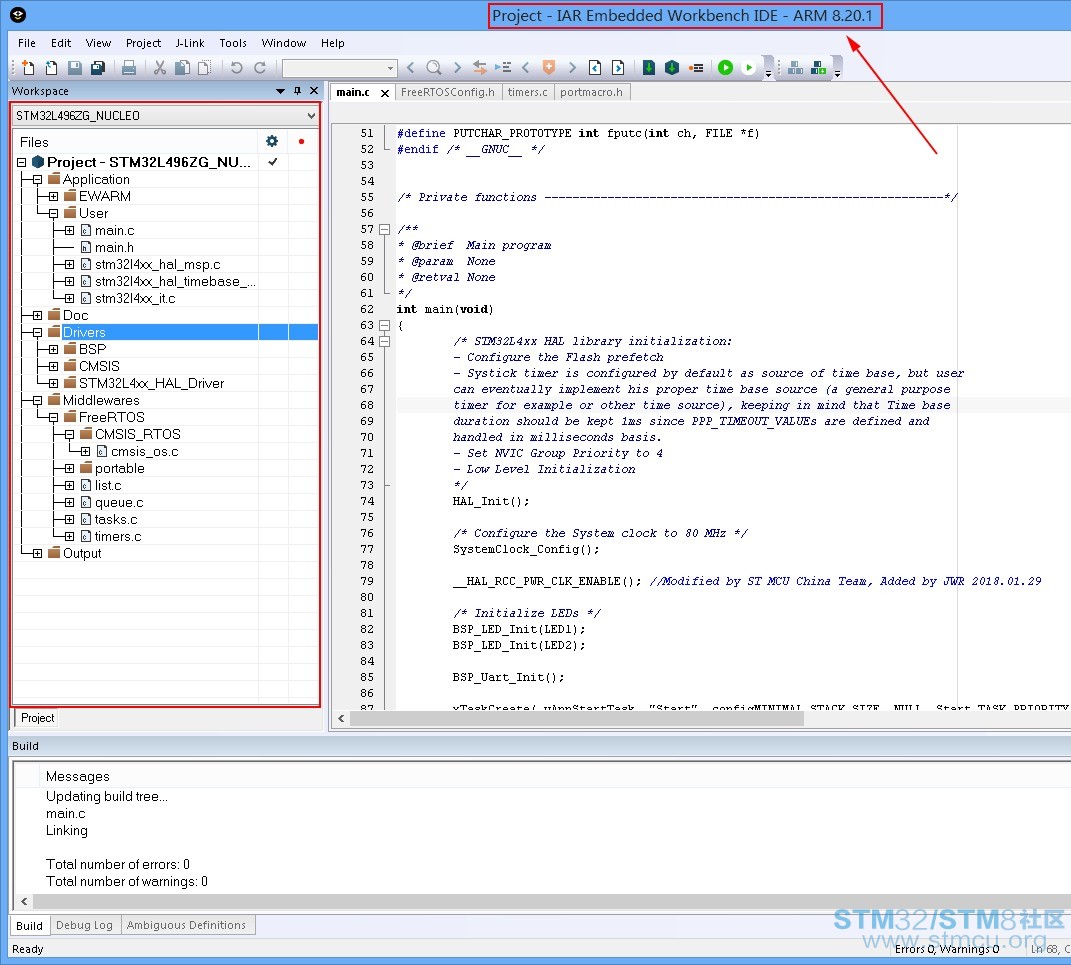This screenshot has width=1071, height=965.
Task: Close the main.c editor tab
Action: (x=385, y=93)
